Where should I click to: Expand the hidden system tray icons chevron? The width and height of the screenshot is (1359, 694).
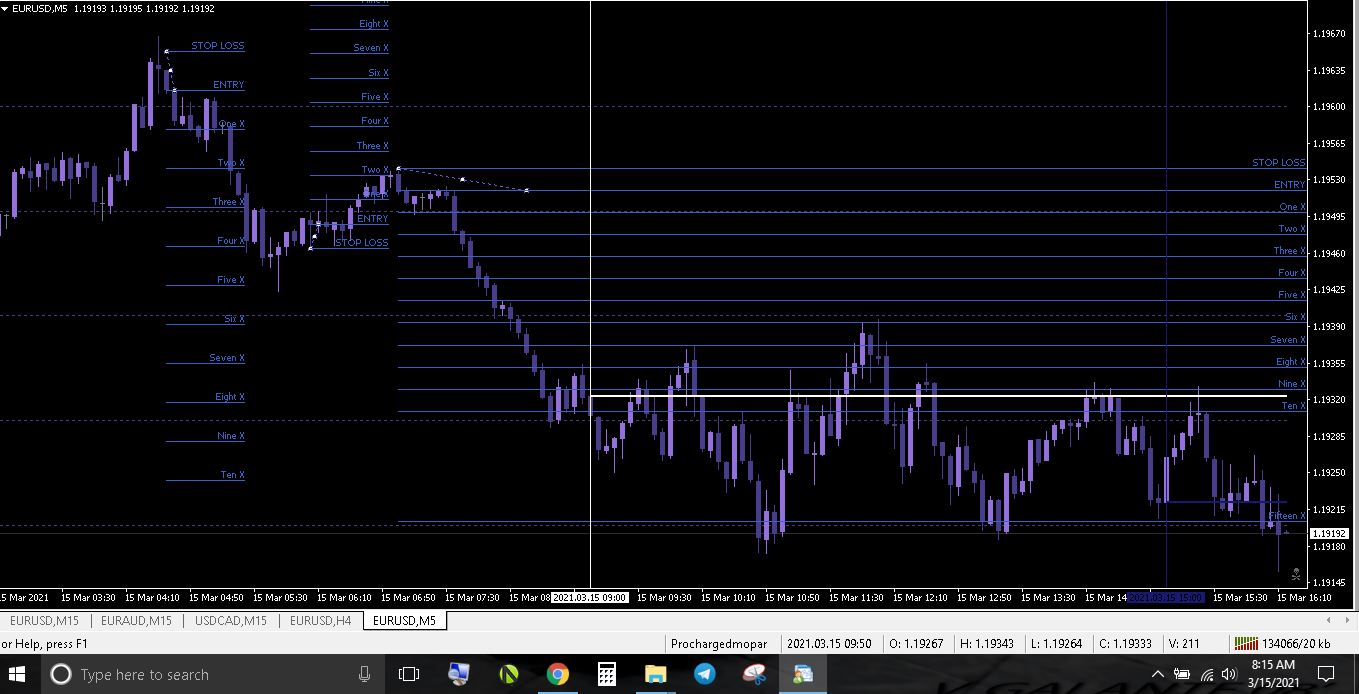click(x=1158, y=674)
